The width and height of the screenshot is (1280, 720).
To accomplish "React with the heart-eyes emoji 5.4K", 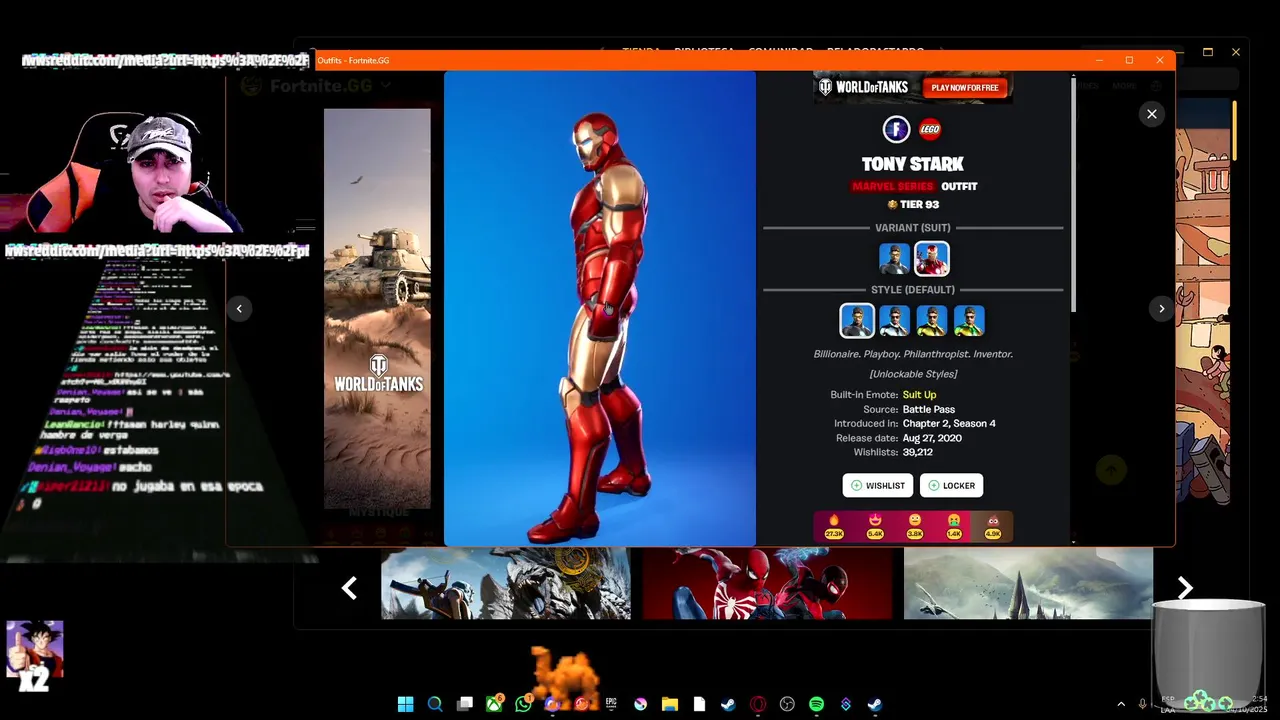I will 875,526.
